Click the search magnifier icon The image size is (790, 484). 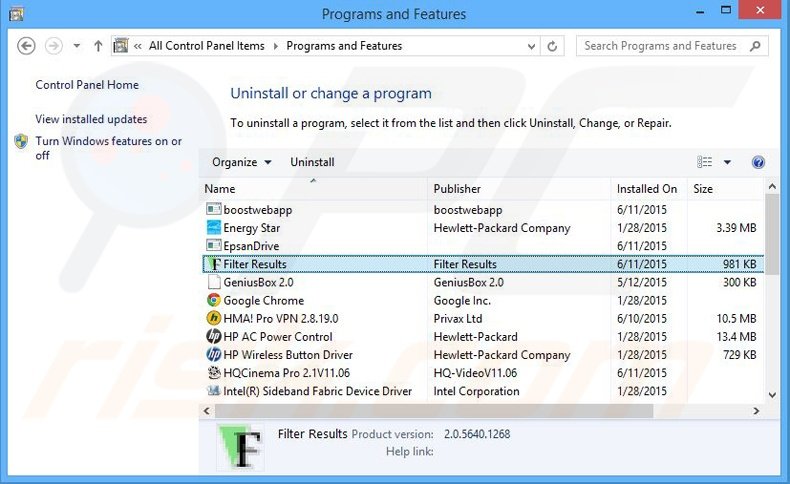(755, 46)
